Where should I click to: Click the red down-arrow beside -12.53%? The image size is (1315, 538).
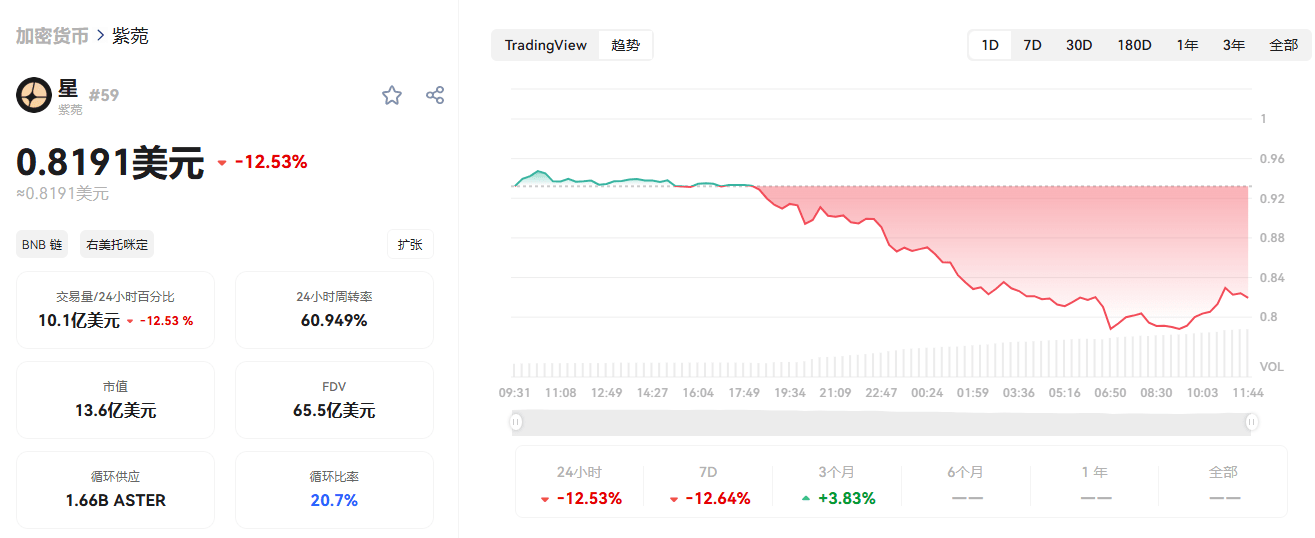(x=222, y=162)
